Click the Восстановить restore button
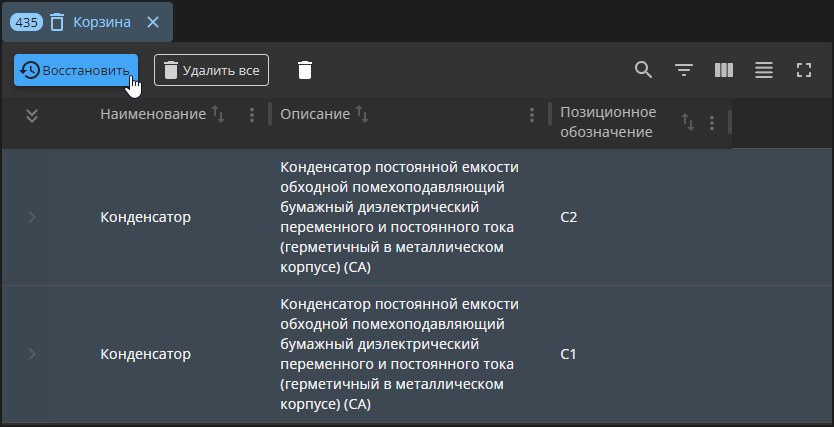834x427 pixels. pos(76,70)
